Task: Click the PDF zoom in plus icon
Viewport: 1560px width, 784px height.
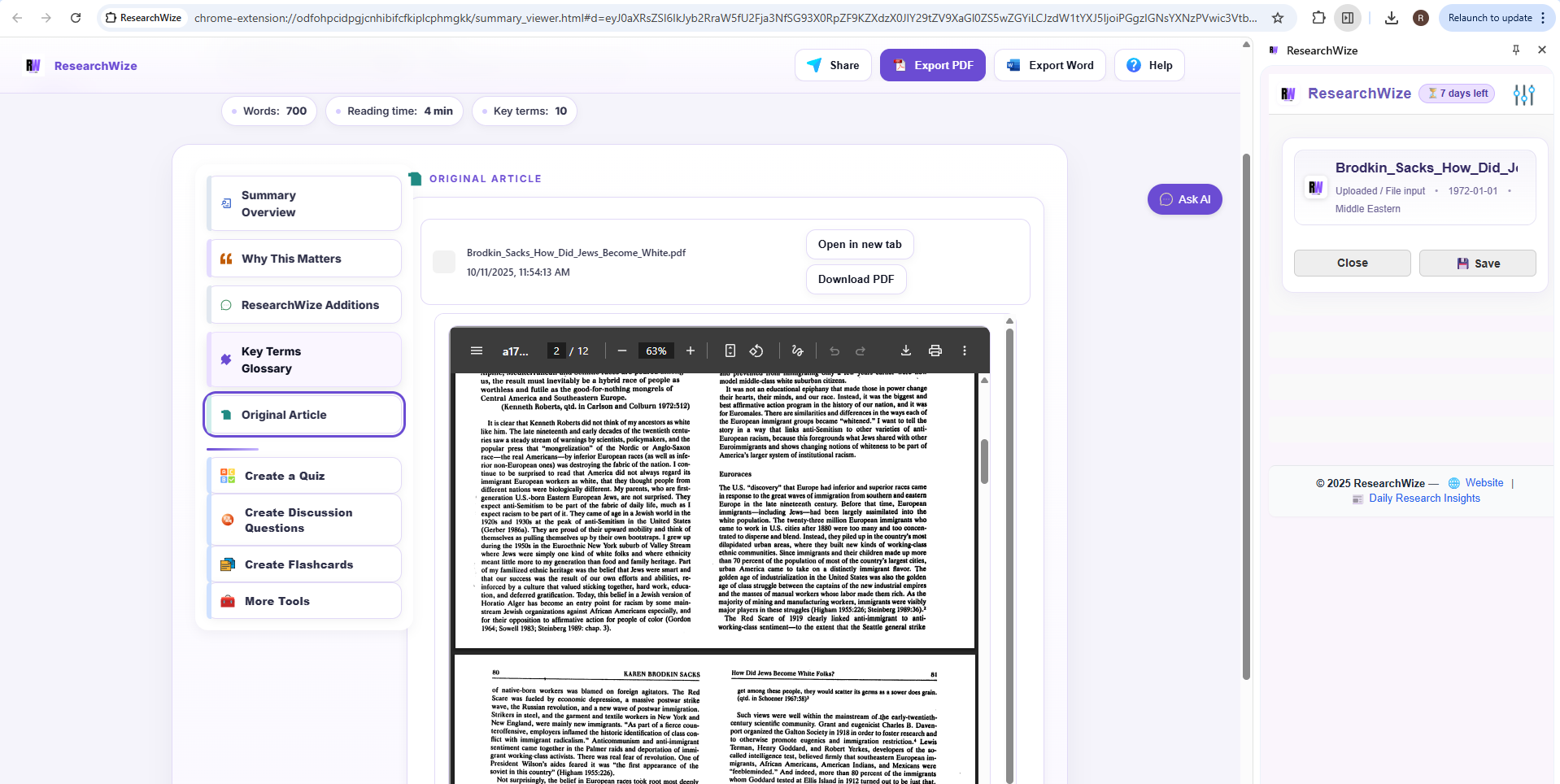Action: pyautogui.click(x=691, y=351)
